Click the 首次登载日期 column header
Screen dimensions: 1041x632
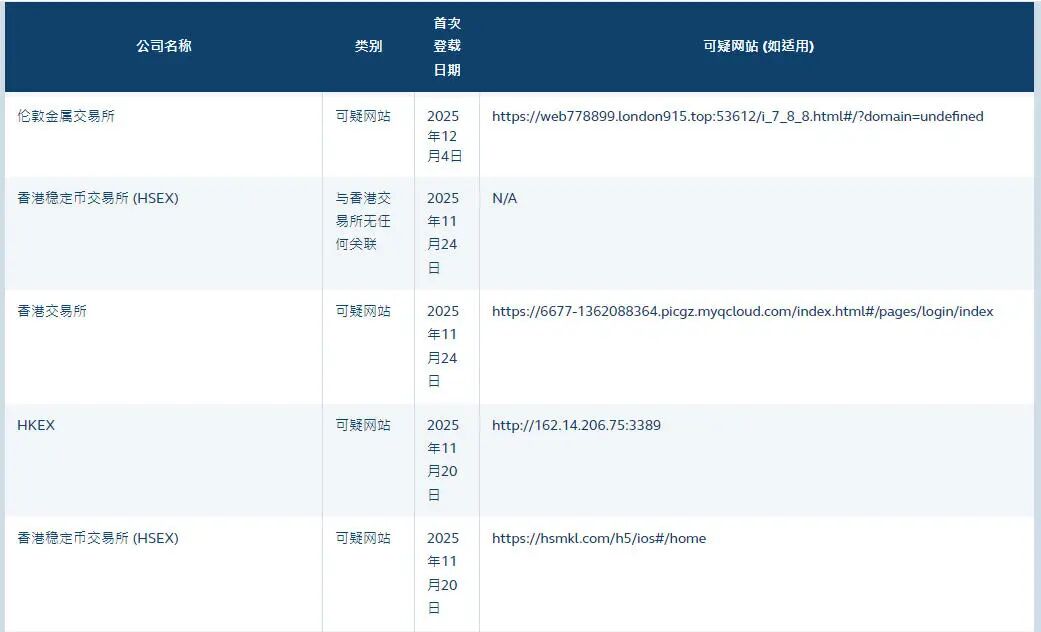coord(447,46)
